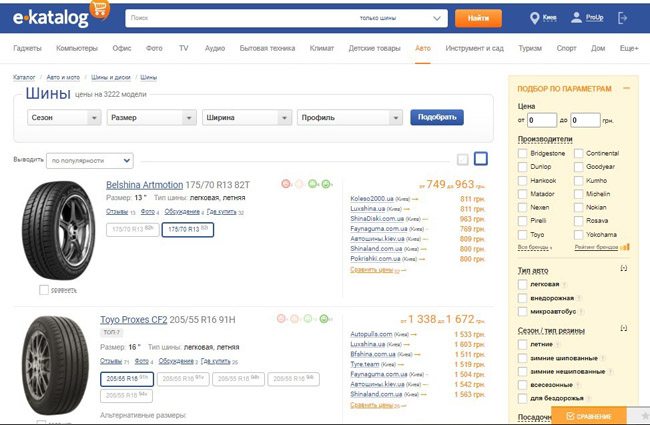Tick the Nokian brand checkbox

point(578,207)
